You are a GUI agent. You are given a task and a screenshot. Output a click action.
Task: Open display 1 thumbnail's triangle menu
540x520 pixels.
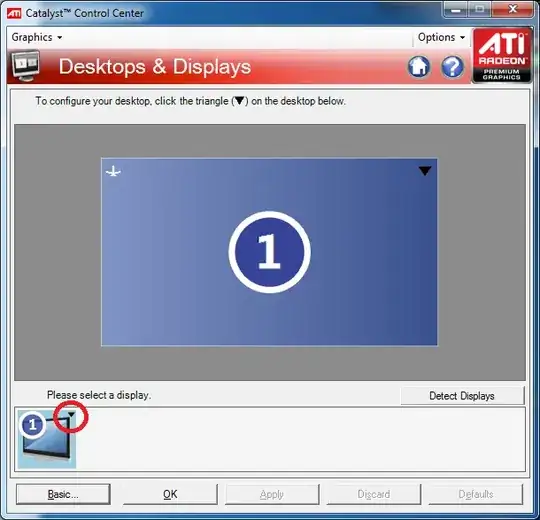tap(71, 415)
